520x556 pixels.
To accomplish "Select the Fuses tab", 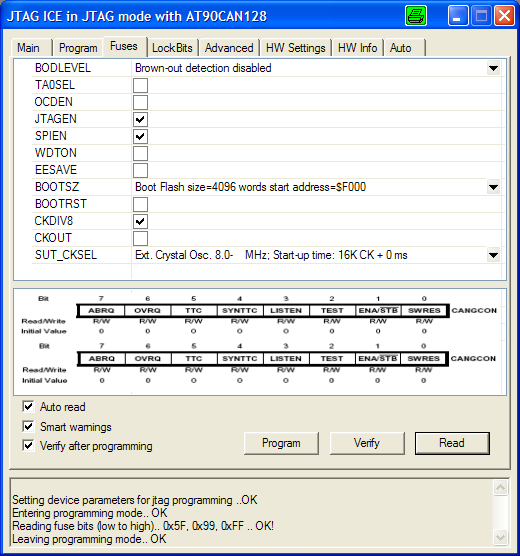I will coord(124,46).
